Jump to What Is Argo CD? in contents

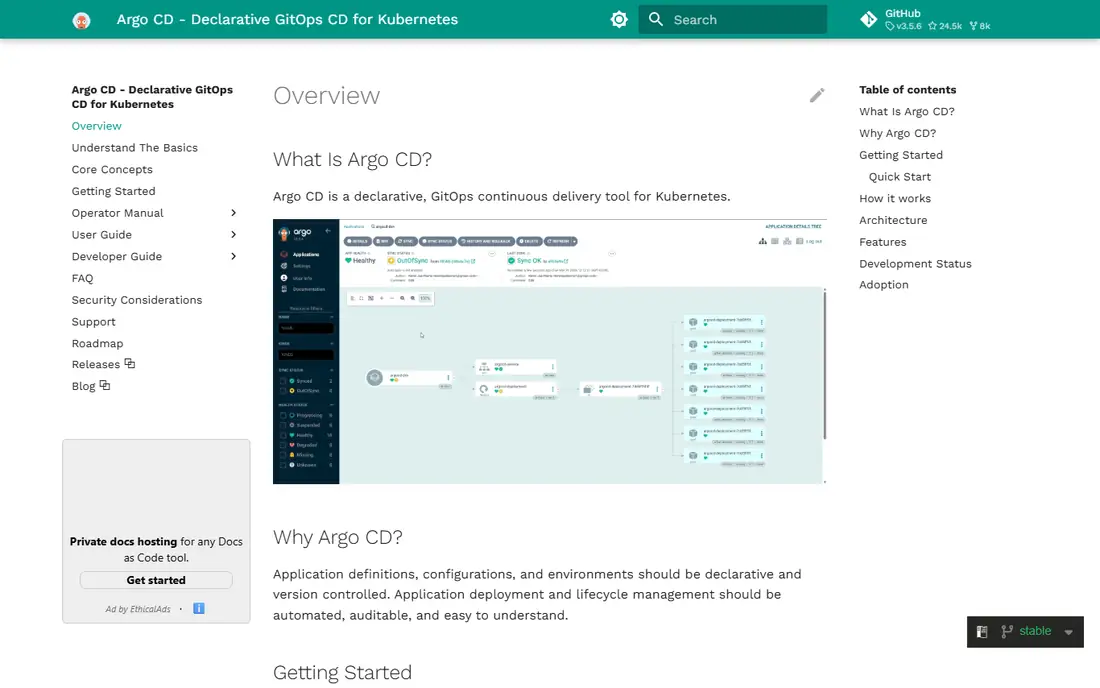pos(906,112)
